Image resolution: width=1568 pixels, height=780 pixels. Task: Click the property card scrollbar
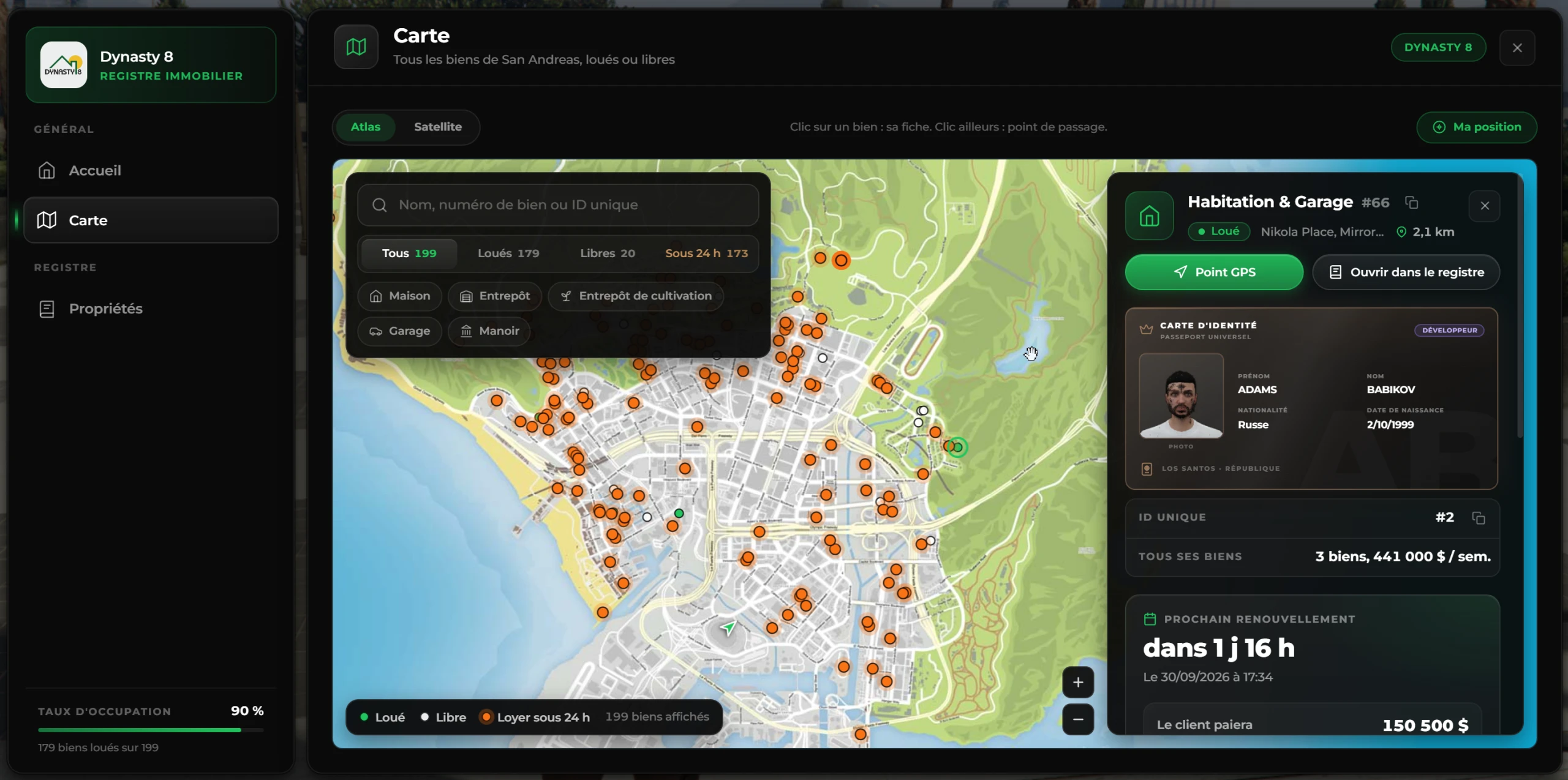1520,306
